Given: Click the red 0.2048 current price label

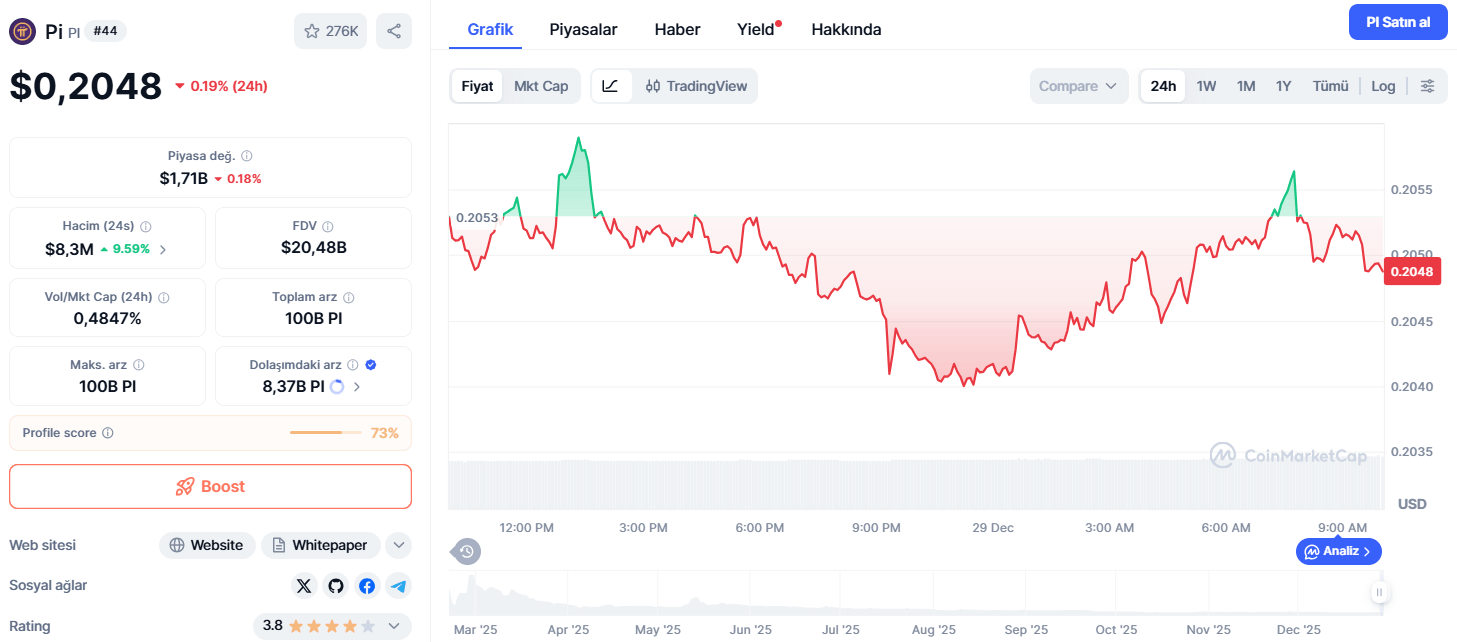Looking at the screenshot, I should tap(1412, 271).
